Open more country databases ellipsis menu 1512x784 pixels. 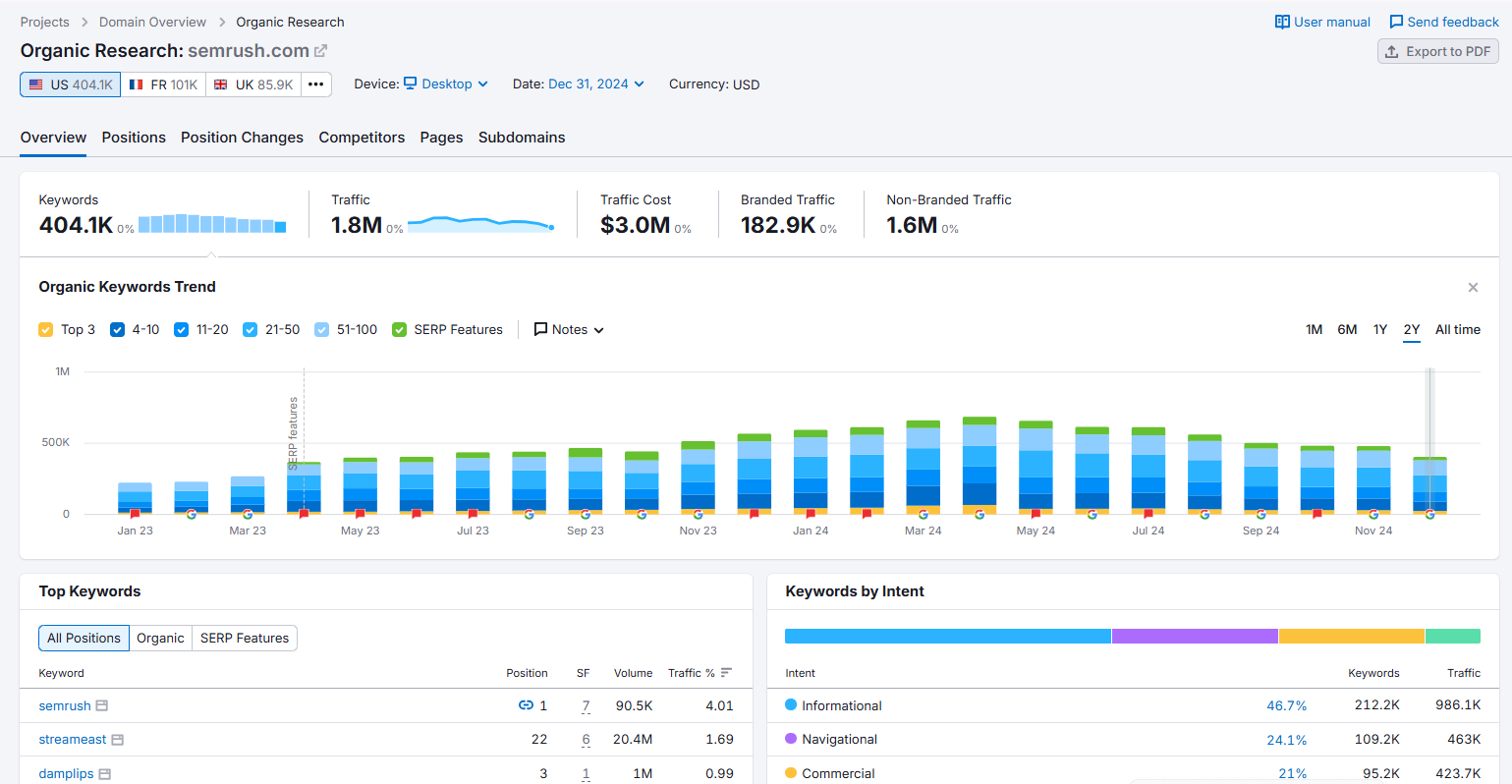(315, 84)
